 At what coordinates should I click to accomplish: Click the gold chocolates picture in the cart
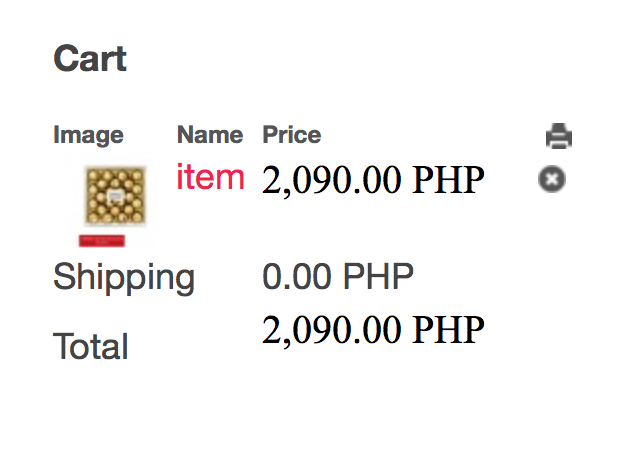click(x=115, y=196)
